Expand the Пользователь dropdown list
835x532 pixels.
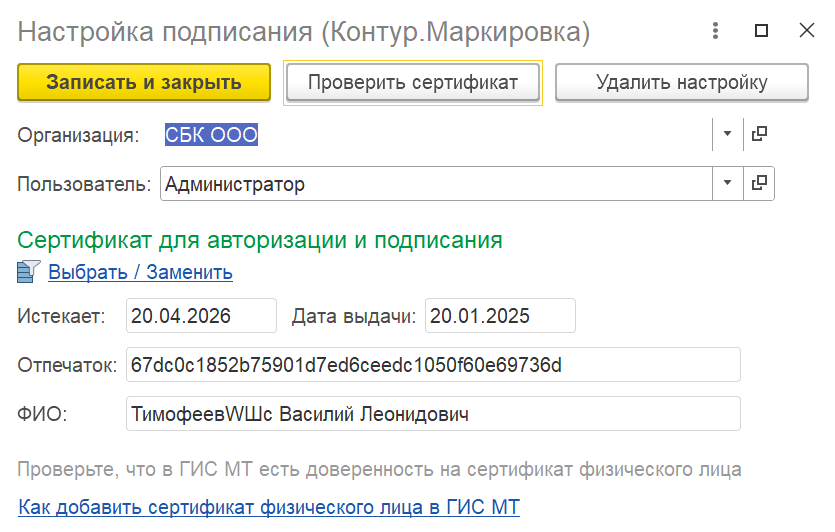[727, 183]
